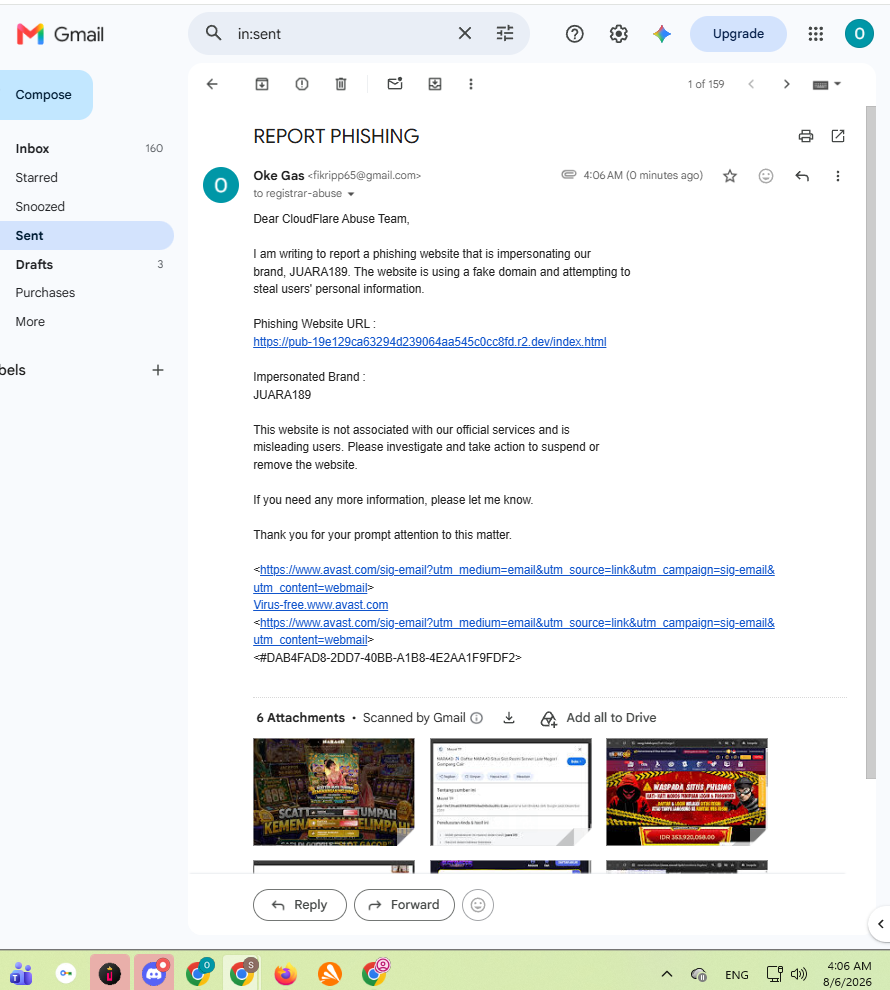Show the Scanned by Gmail info

(x=477, y=718)
